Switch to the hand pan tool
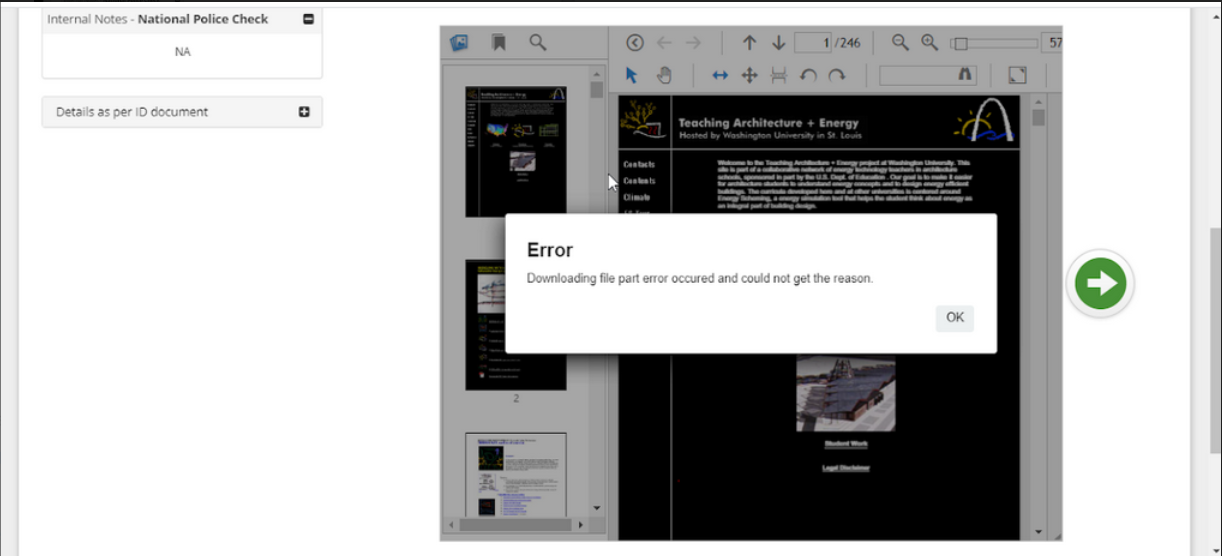1222x556 pixels. click(663, 75)
